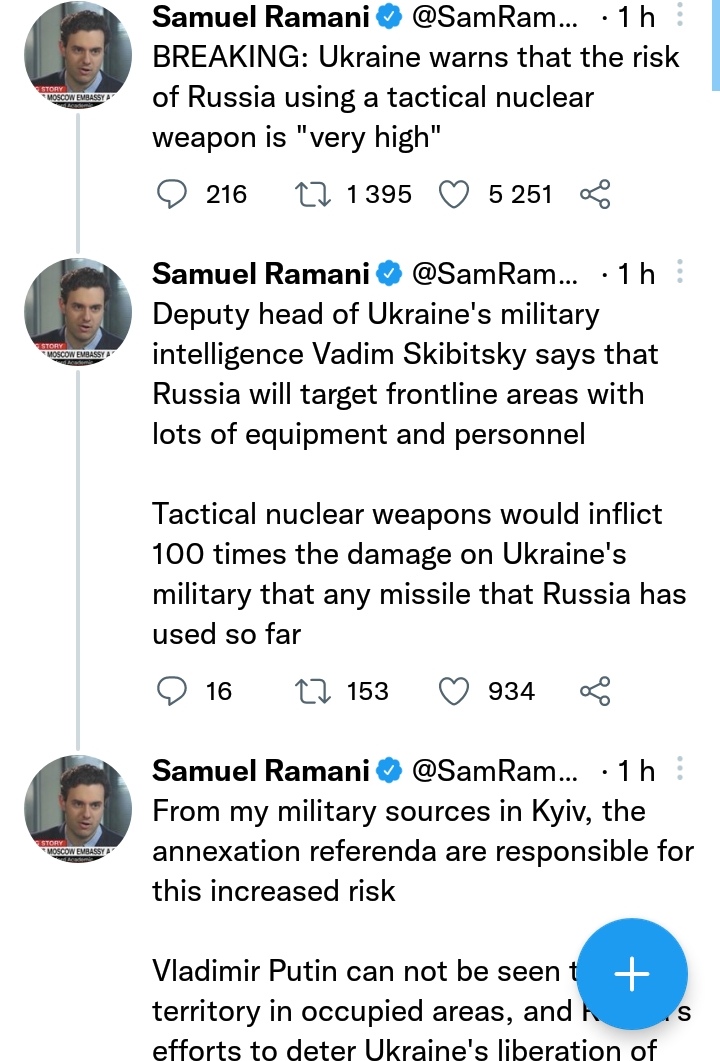720x1061 pixels.
Task: Reply to the Vadim Skibitsky tweet
Action: coord(174,691)
